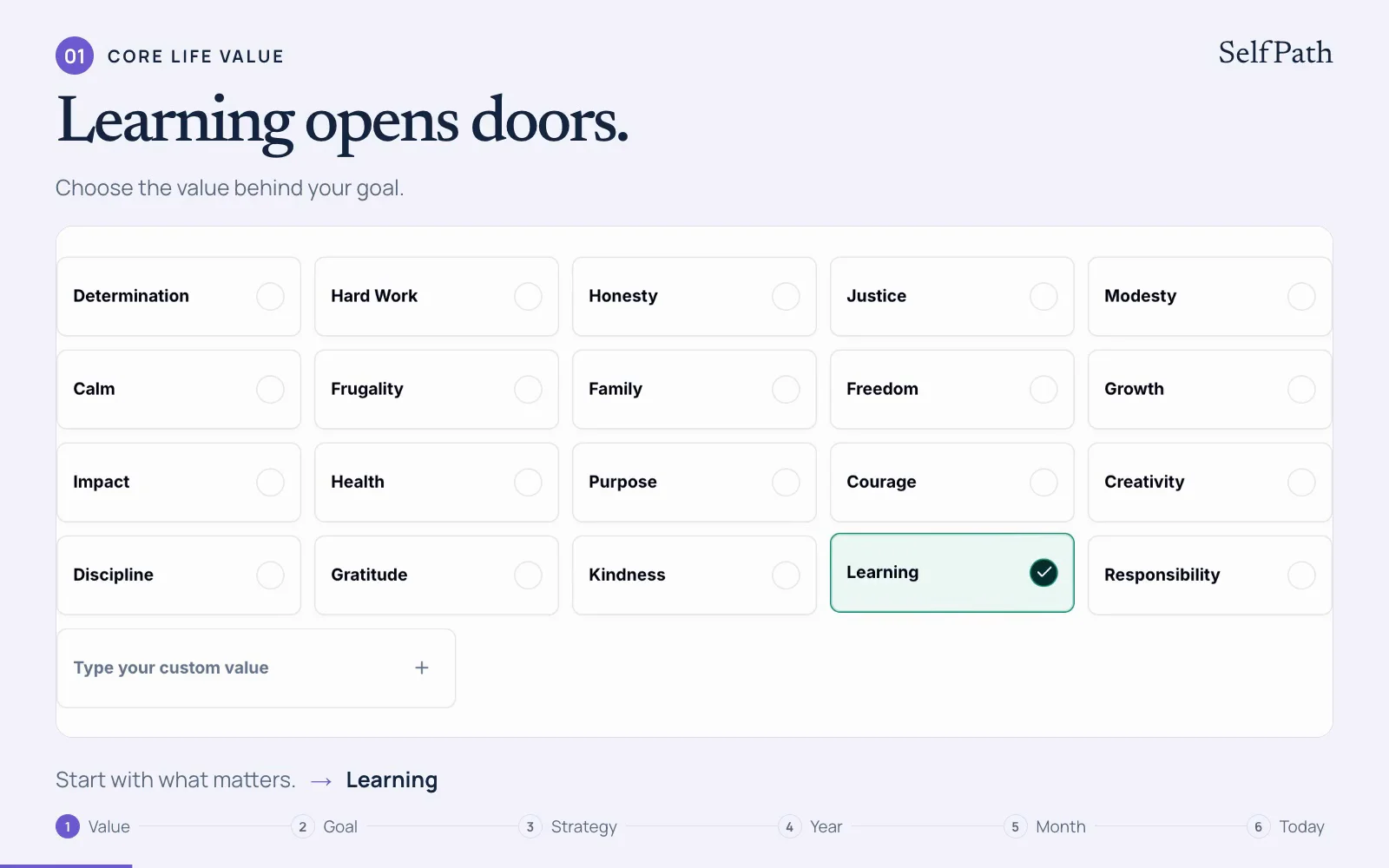Choose Freedom from the values grid
The height and width of the screenshot is (868, 1389).
click(x=952, y=389)
